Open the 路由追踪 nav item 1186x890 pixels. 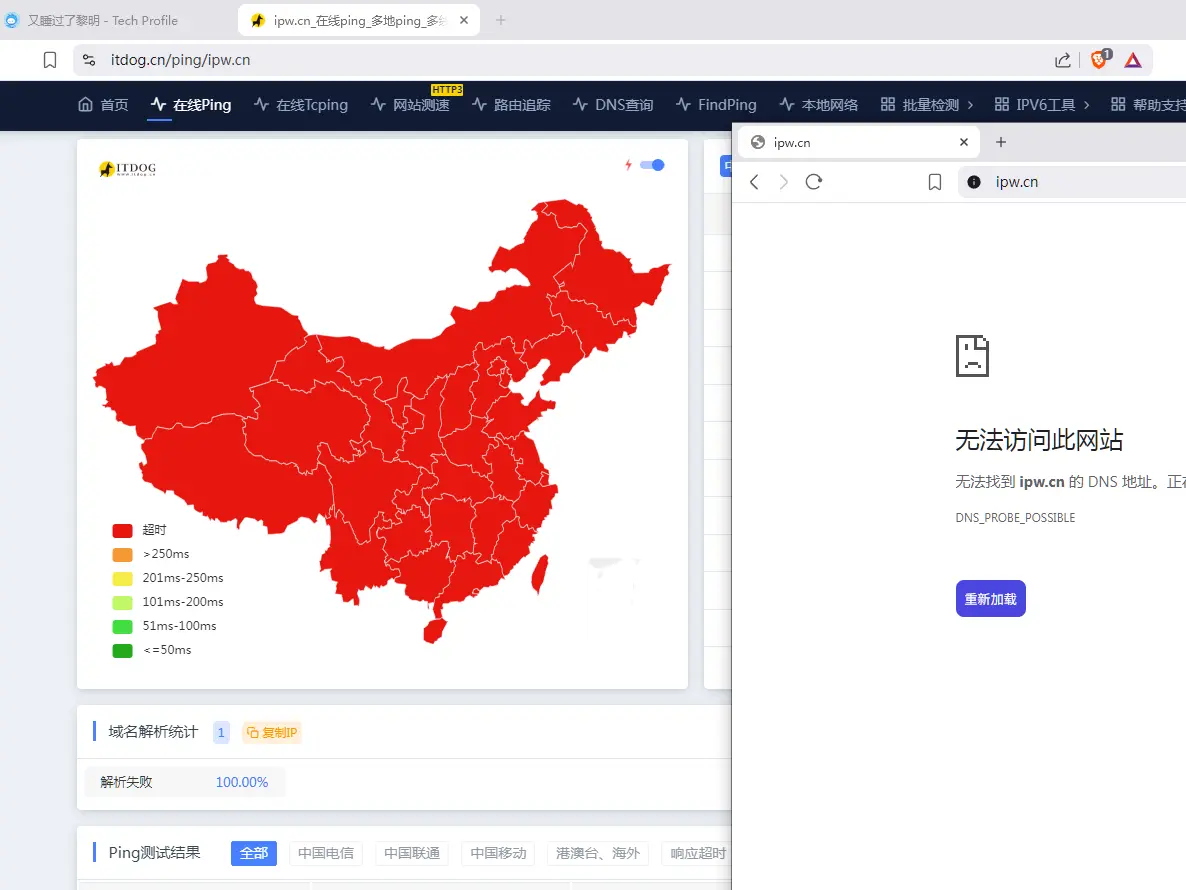point(511,105)
